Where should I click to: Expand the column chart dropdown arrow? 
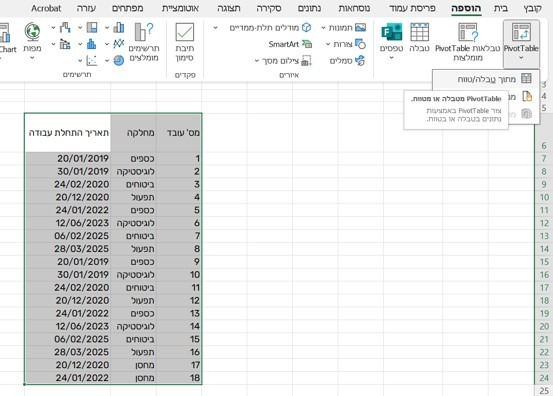(107, 28)
